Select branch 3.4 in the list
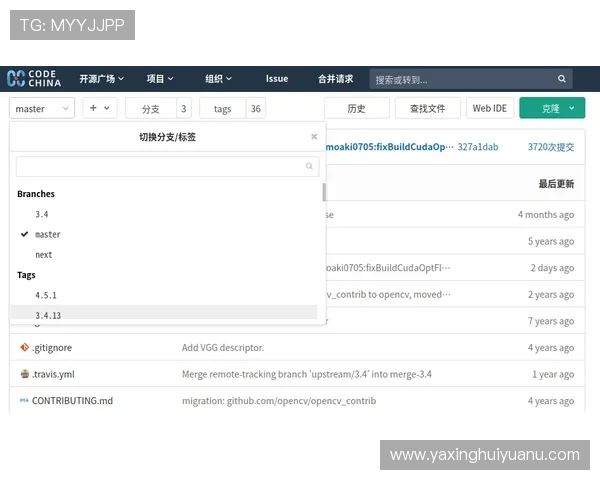 pos(42,214)
